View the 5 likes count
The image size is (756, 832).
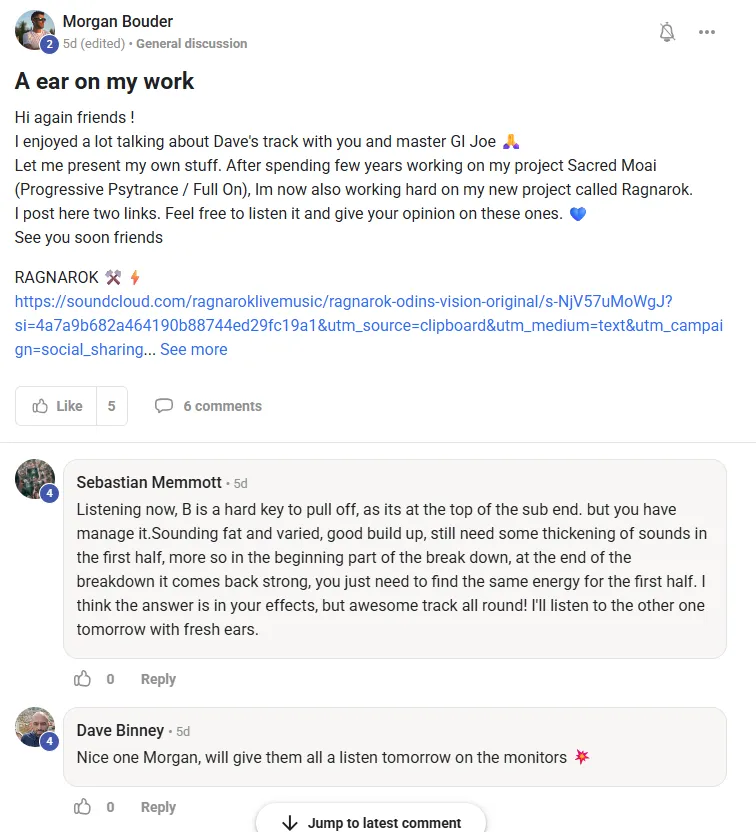pyautogui.click(x=112, y=406)
